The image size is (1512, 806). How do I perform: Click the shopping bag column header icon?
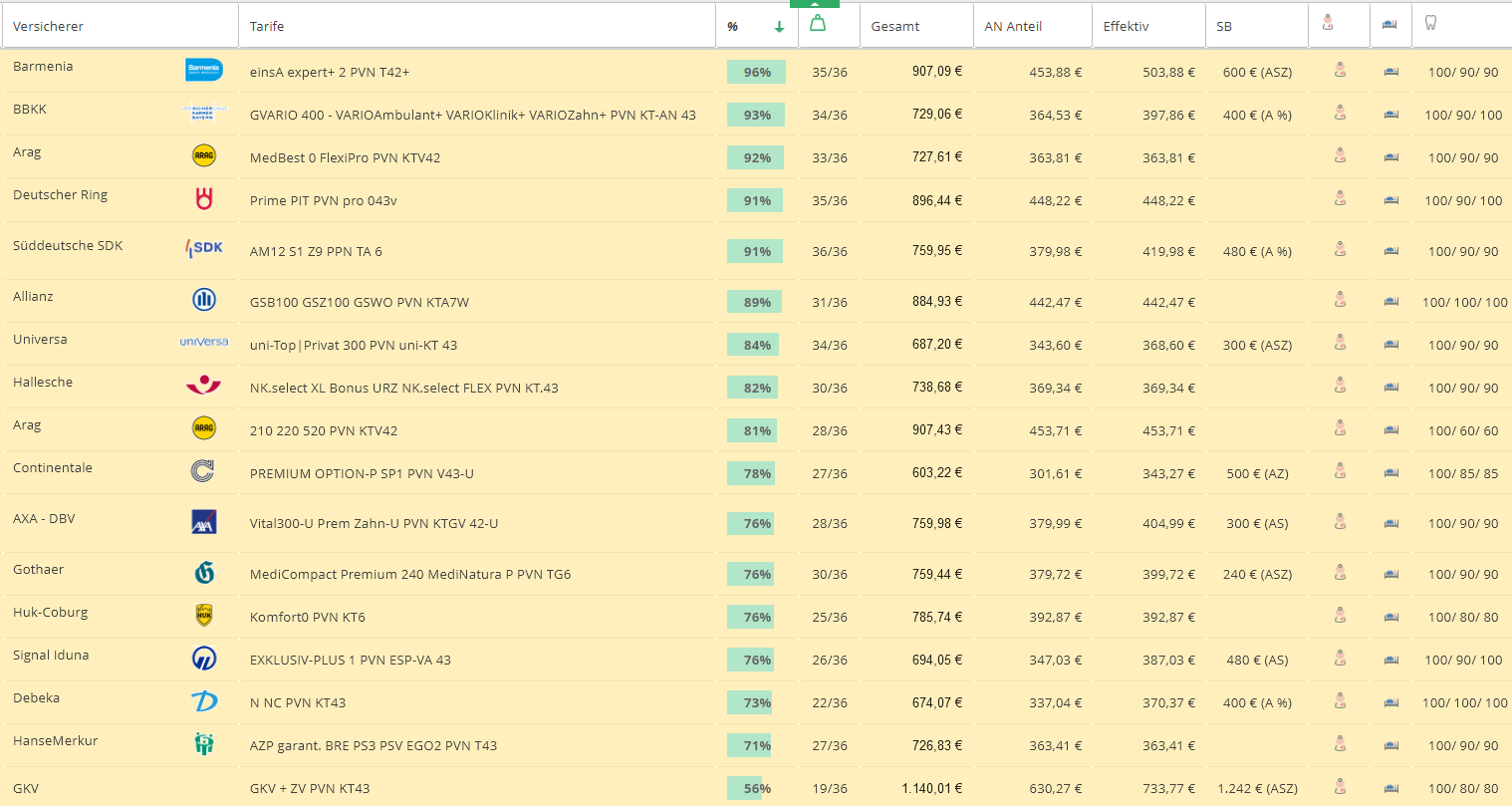click(818, 23)
